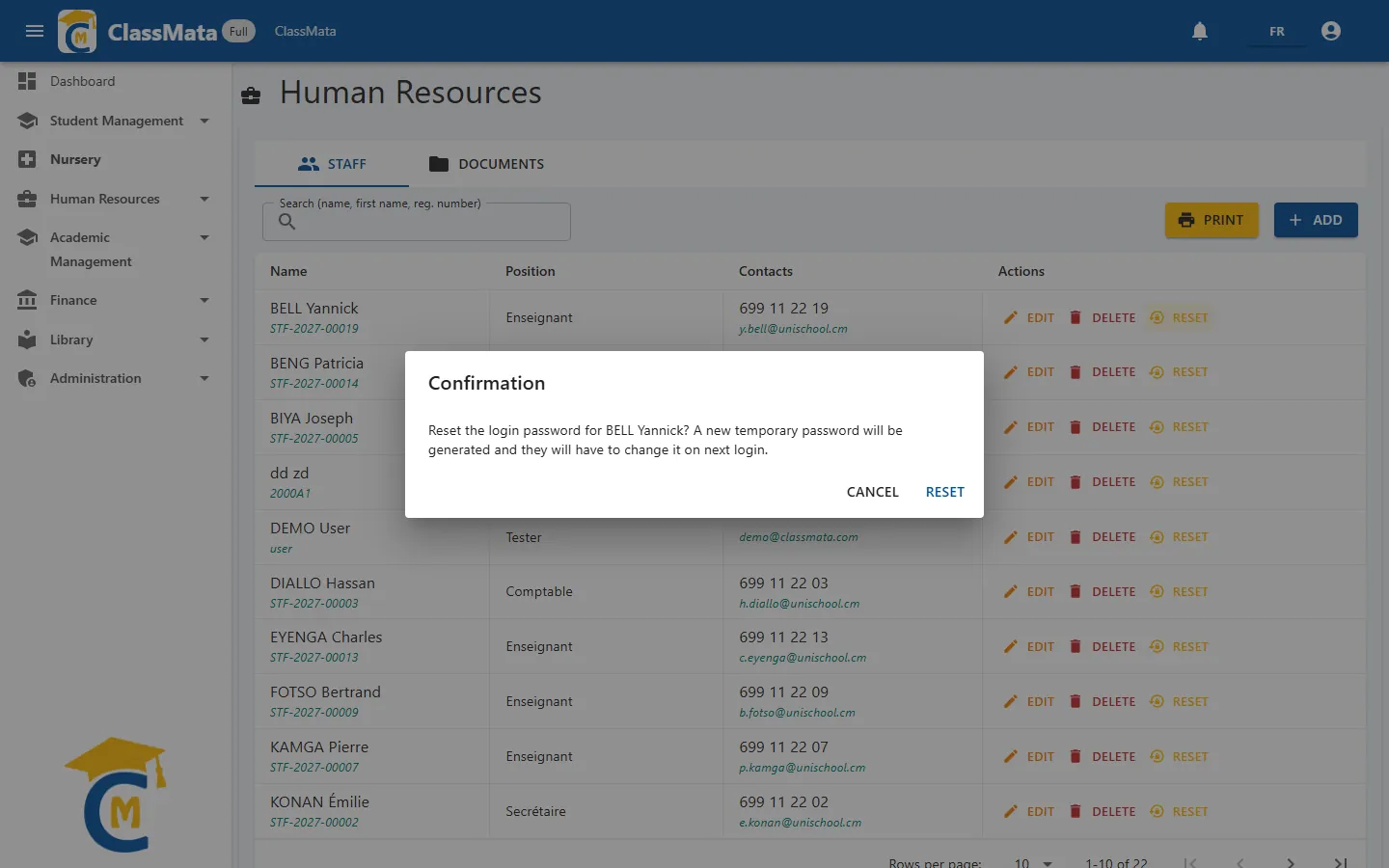Expand the Administration sidebar section
This screenshot has width=1389, height=868.
(x=204, y=378)
